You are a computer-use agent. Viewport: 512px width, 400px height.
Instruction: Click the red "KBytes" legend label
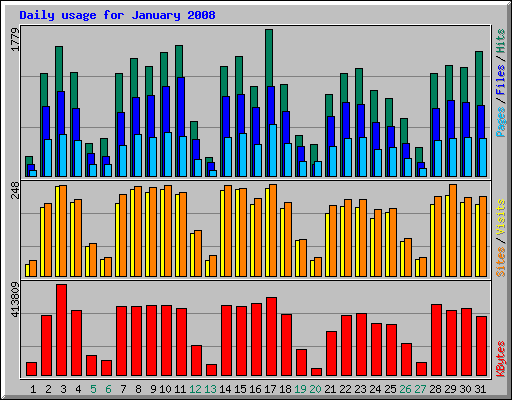coord(501,359)
